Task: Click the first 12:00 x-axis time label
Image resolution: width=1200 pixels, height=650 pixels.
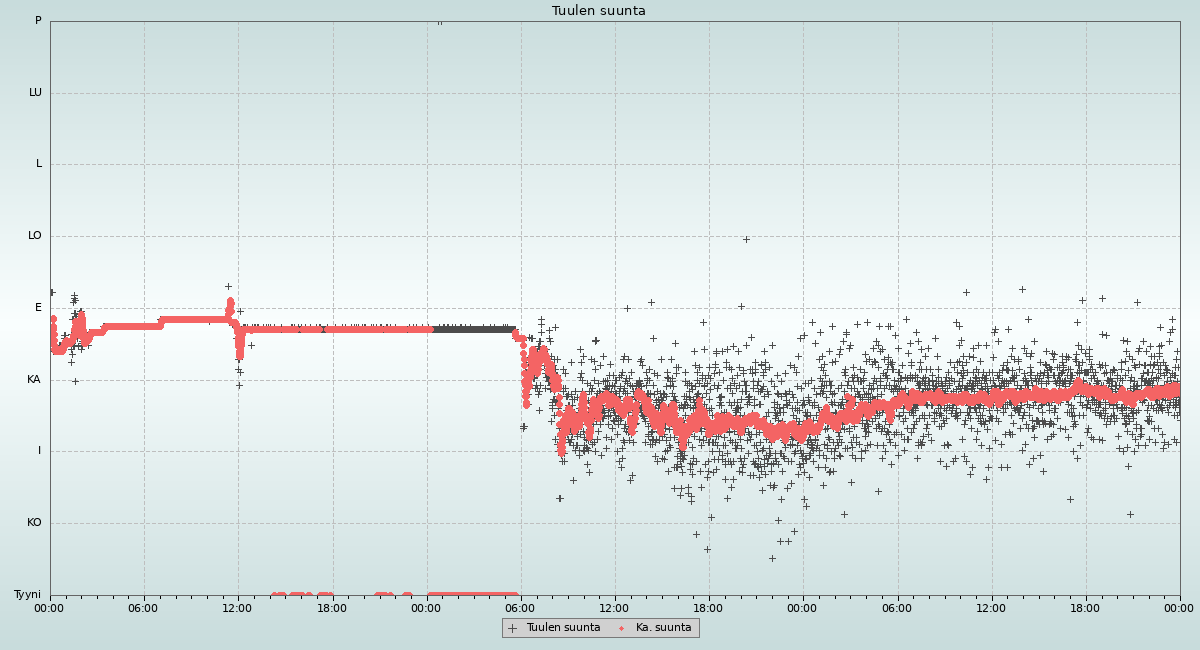Action: [237, 608]
